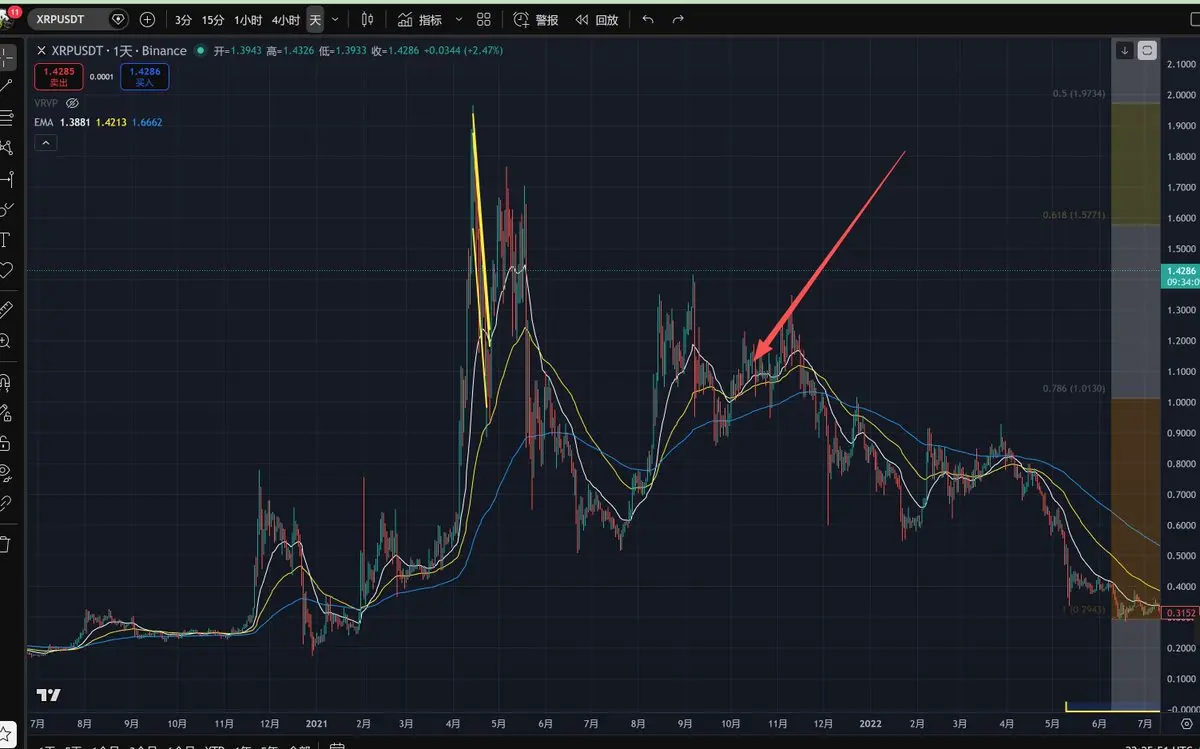Open the Fibonacci retracement tool group

[5, 117]
